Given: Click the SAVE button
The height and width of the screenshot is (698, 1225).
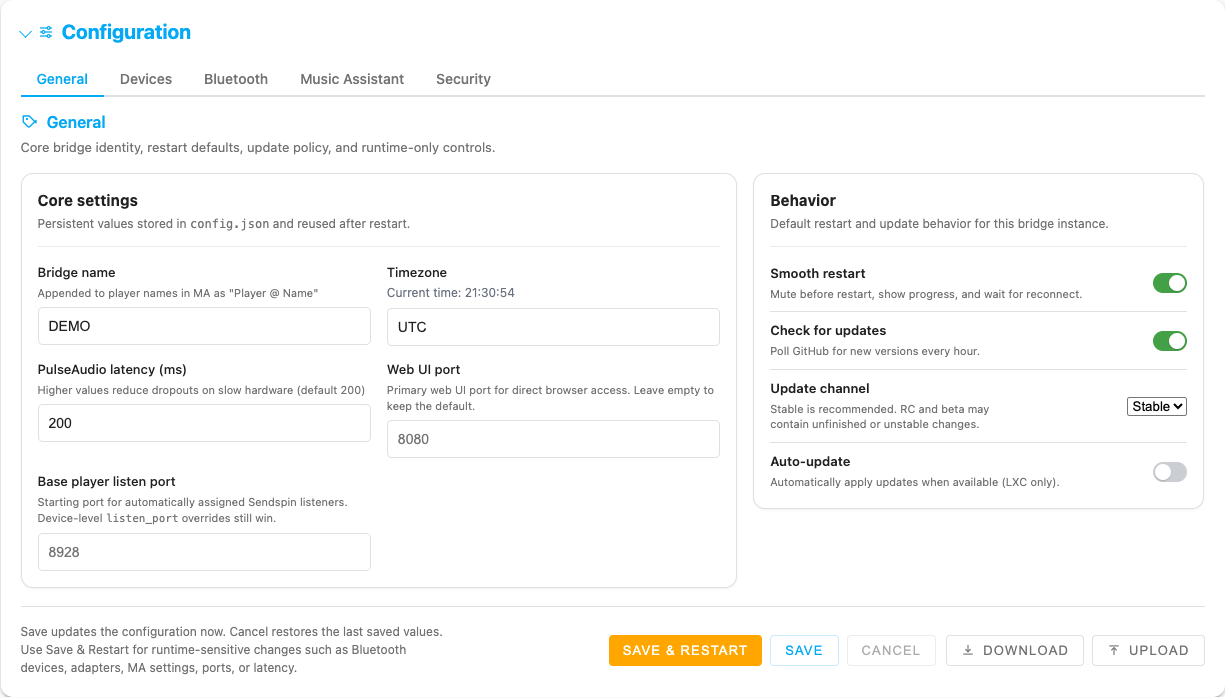Looking at the screenshot, I should 804,650.
